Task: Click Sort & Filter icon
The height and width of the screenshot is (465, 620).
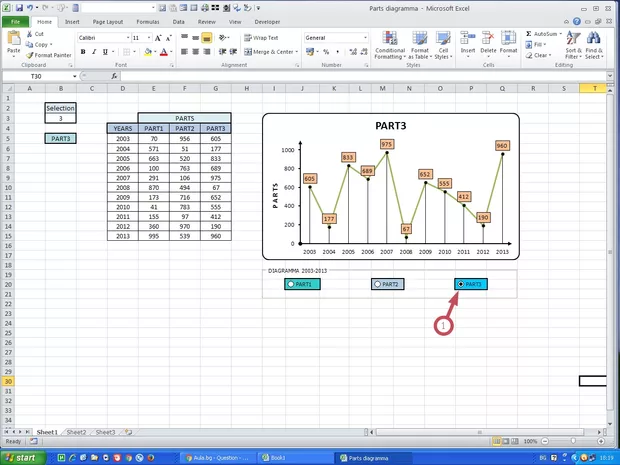Action: (x=573, y=42)
